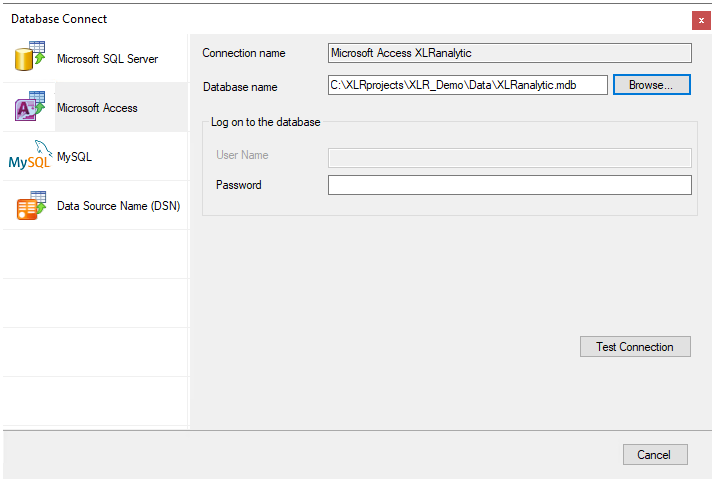This screenshot has width=716, height=484.
Task: Click the 'User Name' label
Action: tap(242, 155)
